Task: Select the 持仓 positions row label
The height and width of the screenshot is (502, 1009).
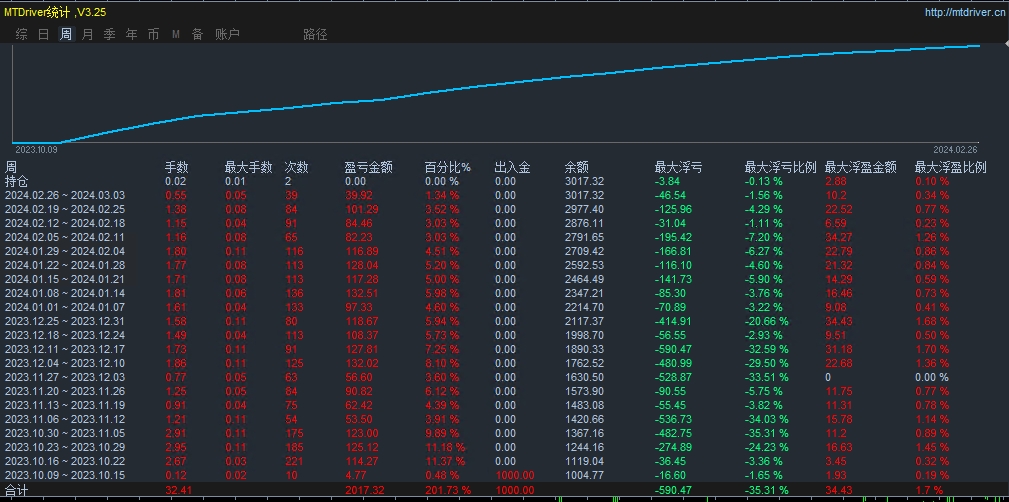Action: pos(17,181)
